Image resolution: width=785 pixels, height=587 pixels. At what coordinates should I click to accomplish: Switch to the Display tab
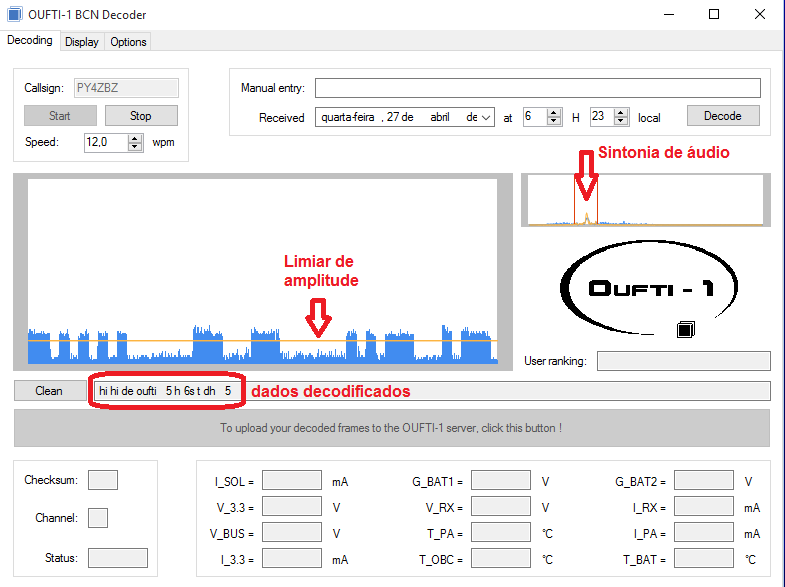(82, 42)
